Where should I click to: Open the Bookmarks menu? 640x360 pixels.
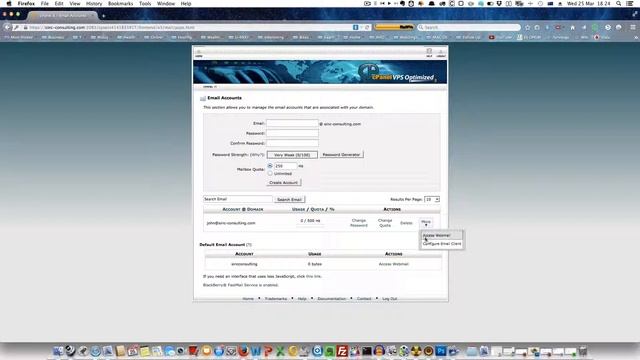(120, 4)
